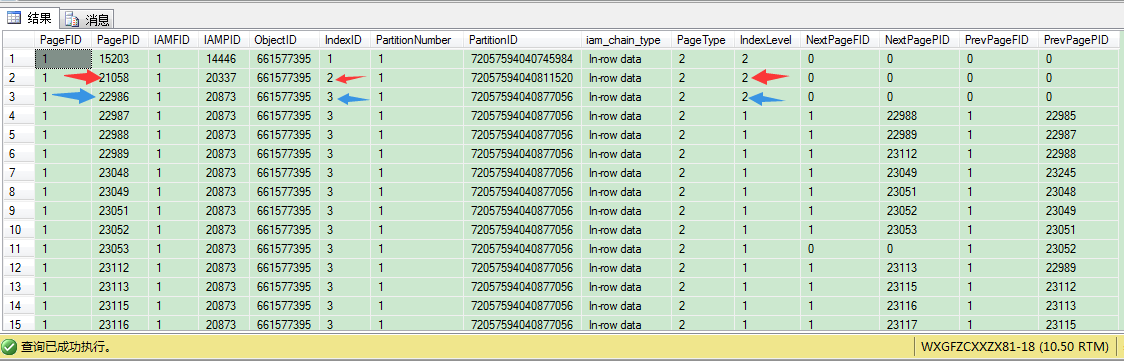
Task: Select the PageType column header
Action: click(x=702, y=40)
